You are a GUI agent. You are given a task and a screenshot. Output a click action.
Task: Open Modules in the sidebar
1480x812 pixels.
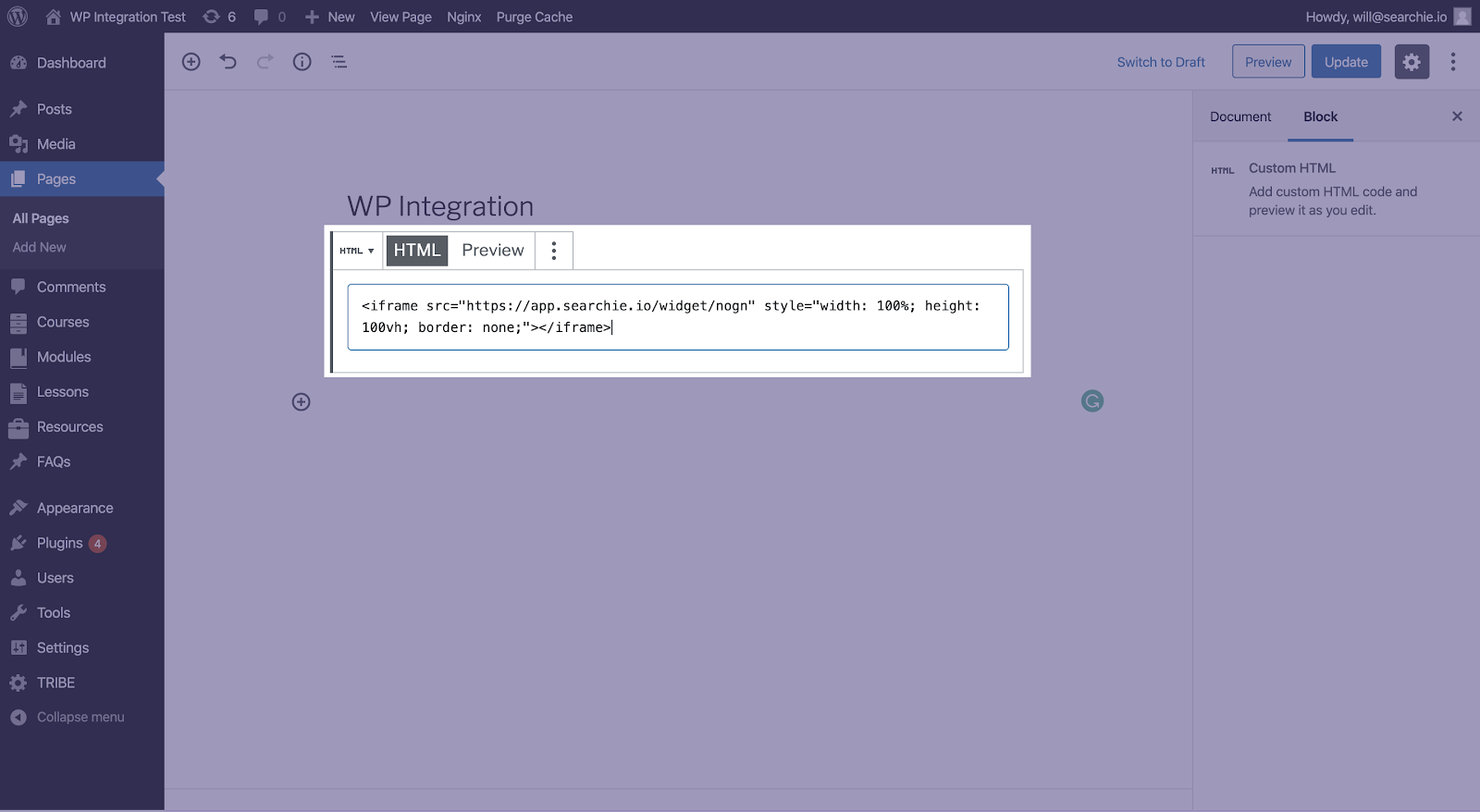pyautogui.click(x=82, y=357)
